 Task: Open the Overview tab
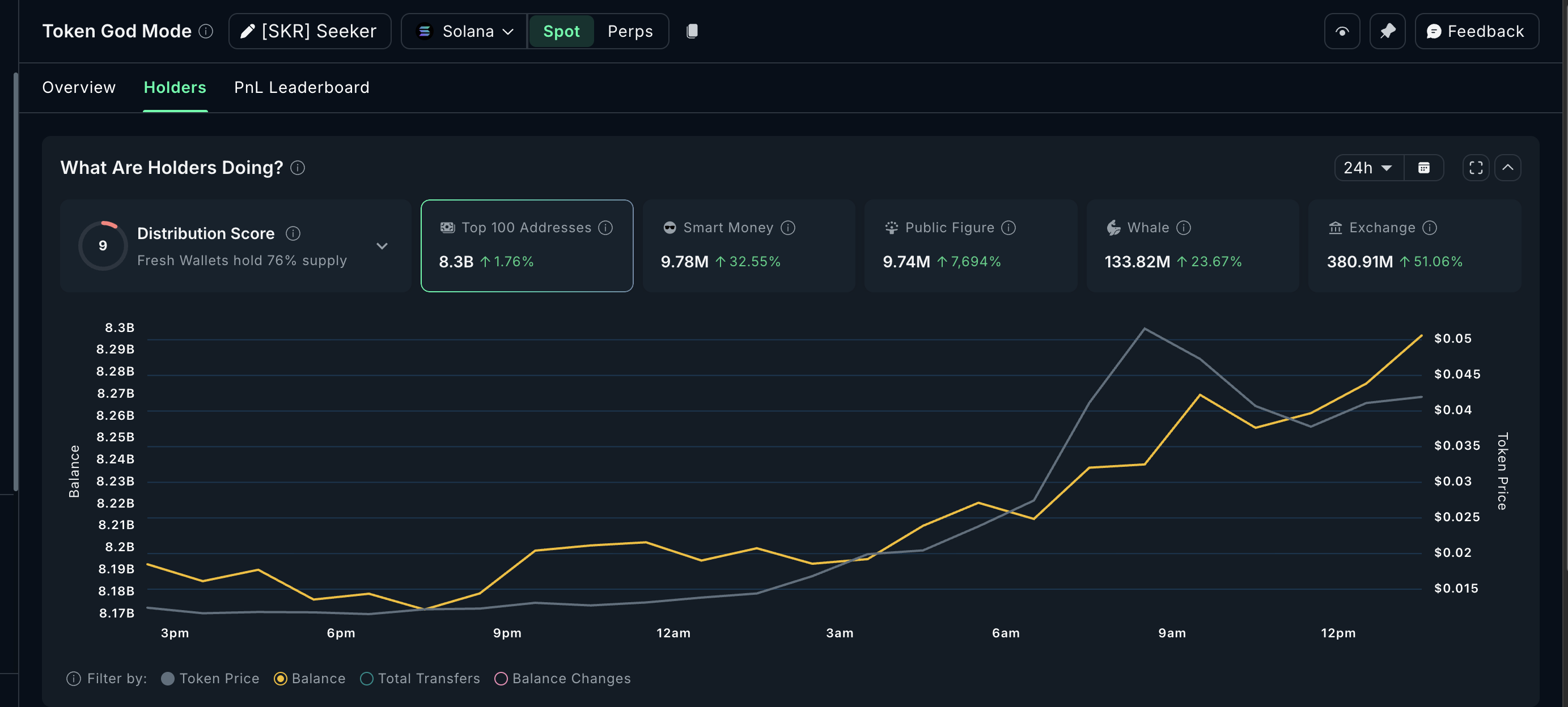click(79, 87)
